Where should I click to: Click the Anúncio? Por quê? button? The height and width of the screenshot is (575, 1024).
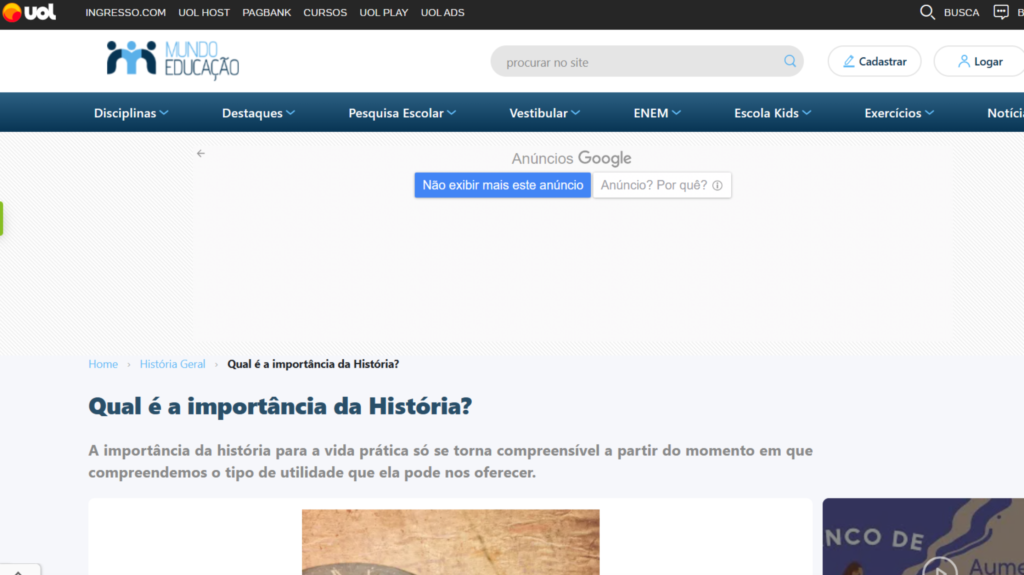pyautogui.click(x=662, y=185)
